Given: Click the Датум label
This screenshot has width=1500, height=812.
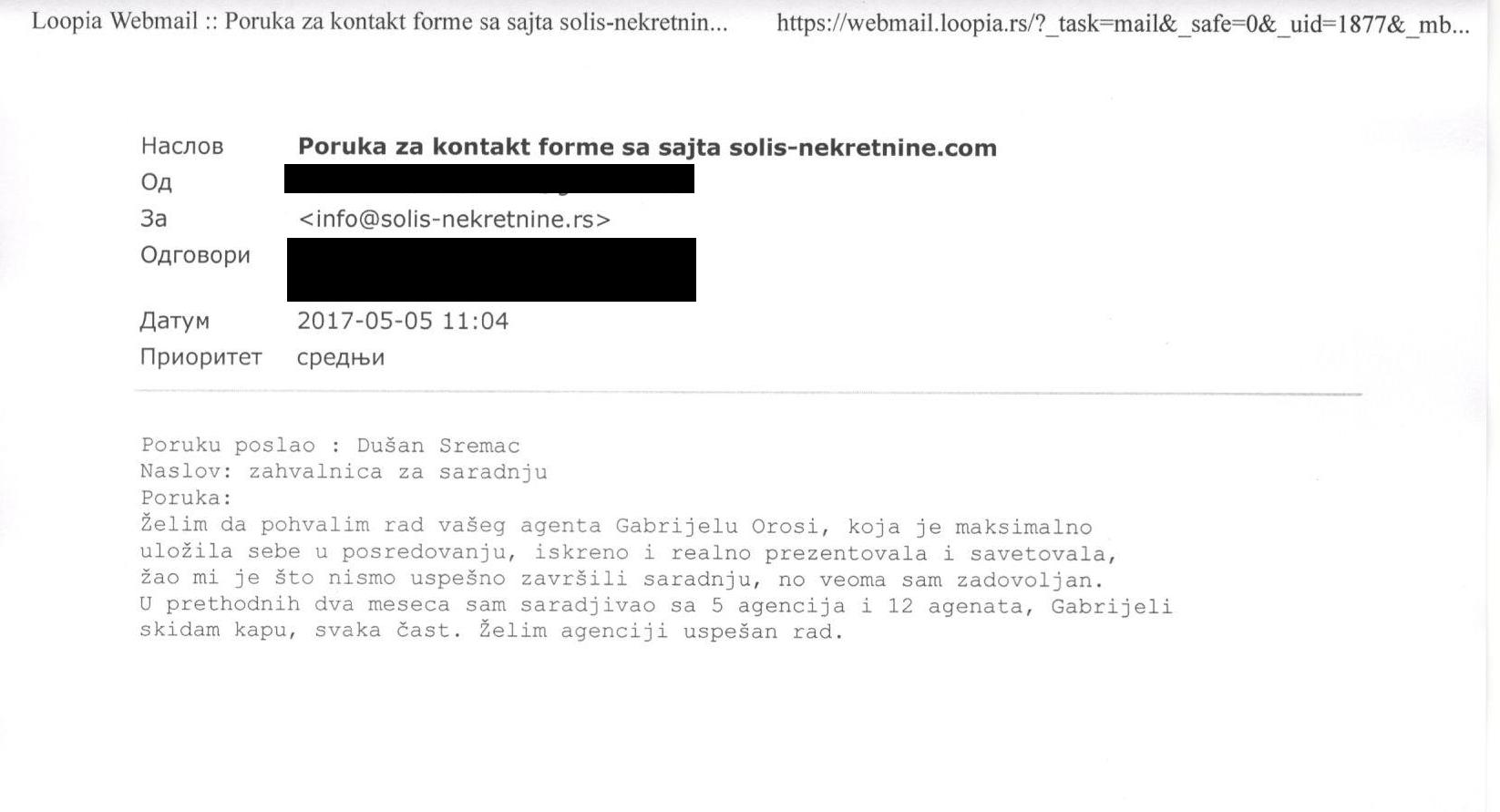Looking at the screenshot, I should tap(174, 322).
